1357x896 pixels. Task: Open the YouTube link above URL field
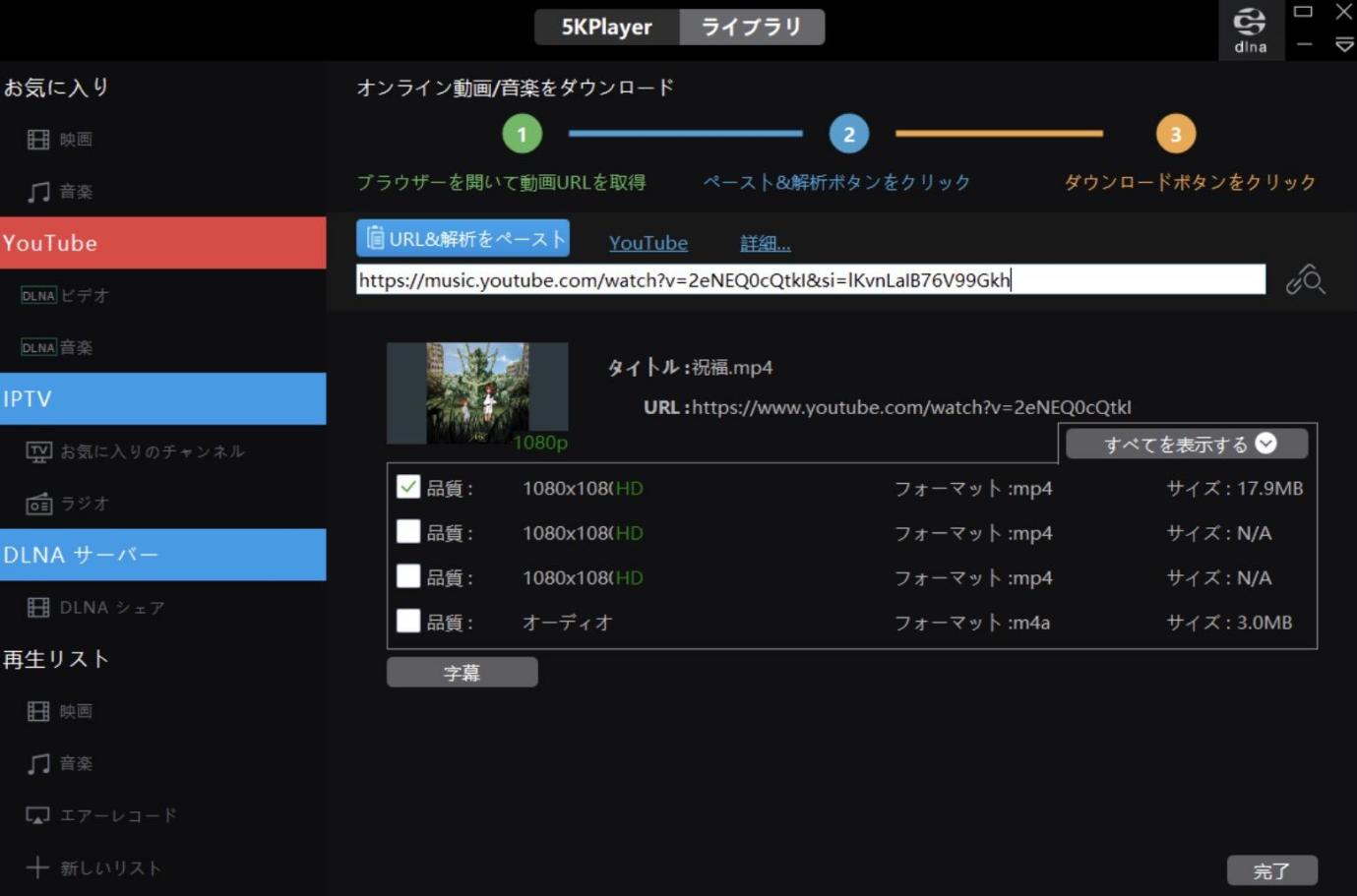coord(648,243)
